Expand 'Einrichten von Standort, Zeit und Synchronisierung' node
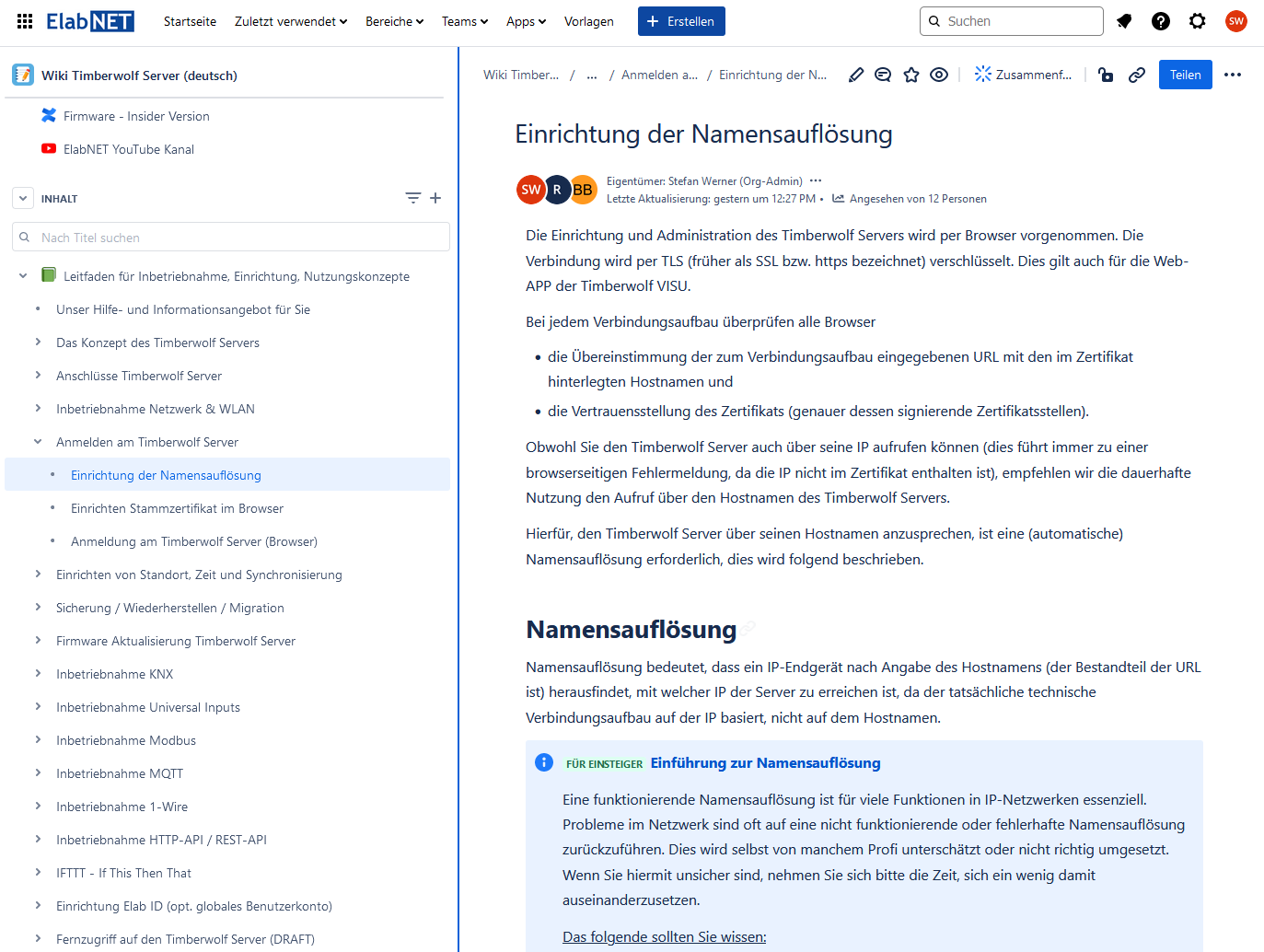 point(38,574)
